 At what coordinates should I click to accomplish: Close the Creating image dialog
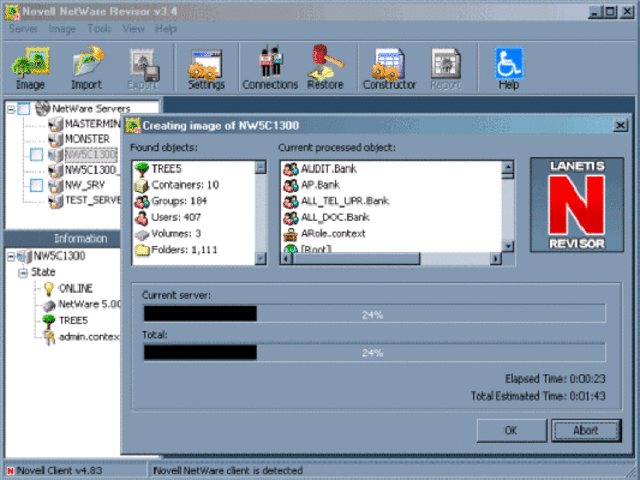[x=620, y=125]
